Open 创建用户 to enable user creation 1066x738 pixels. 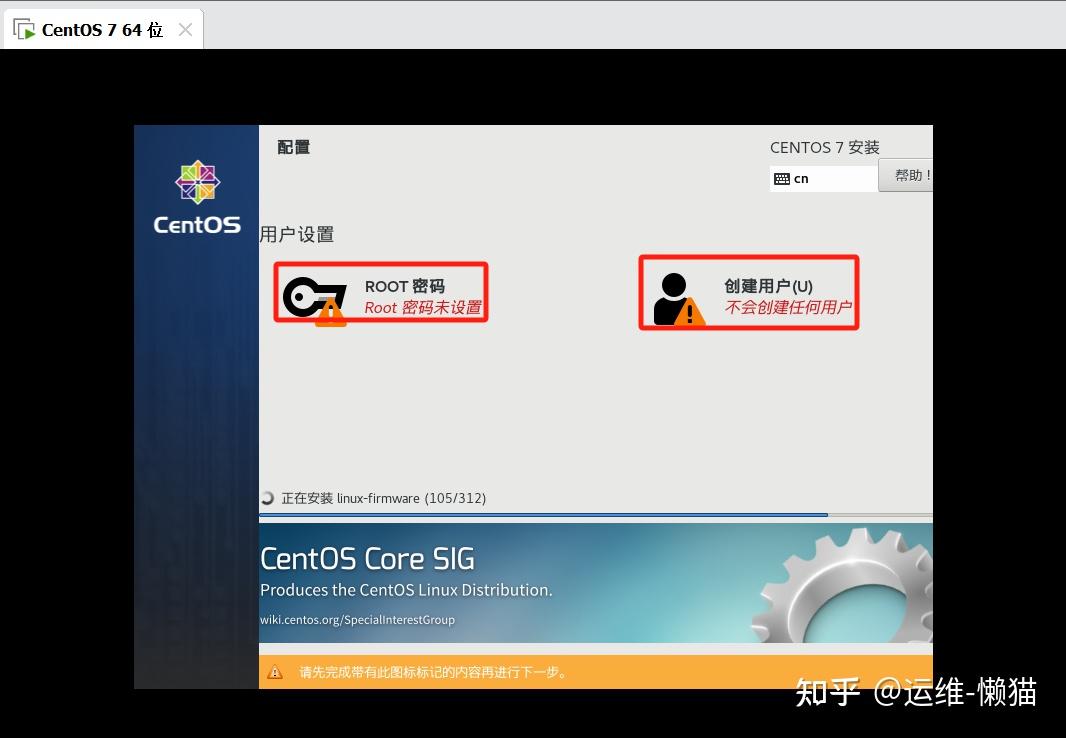(748, 290)
